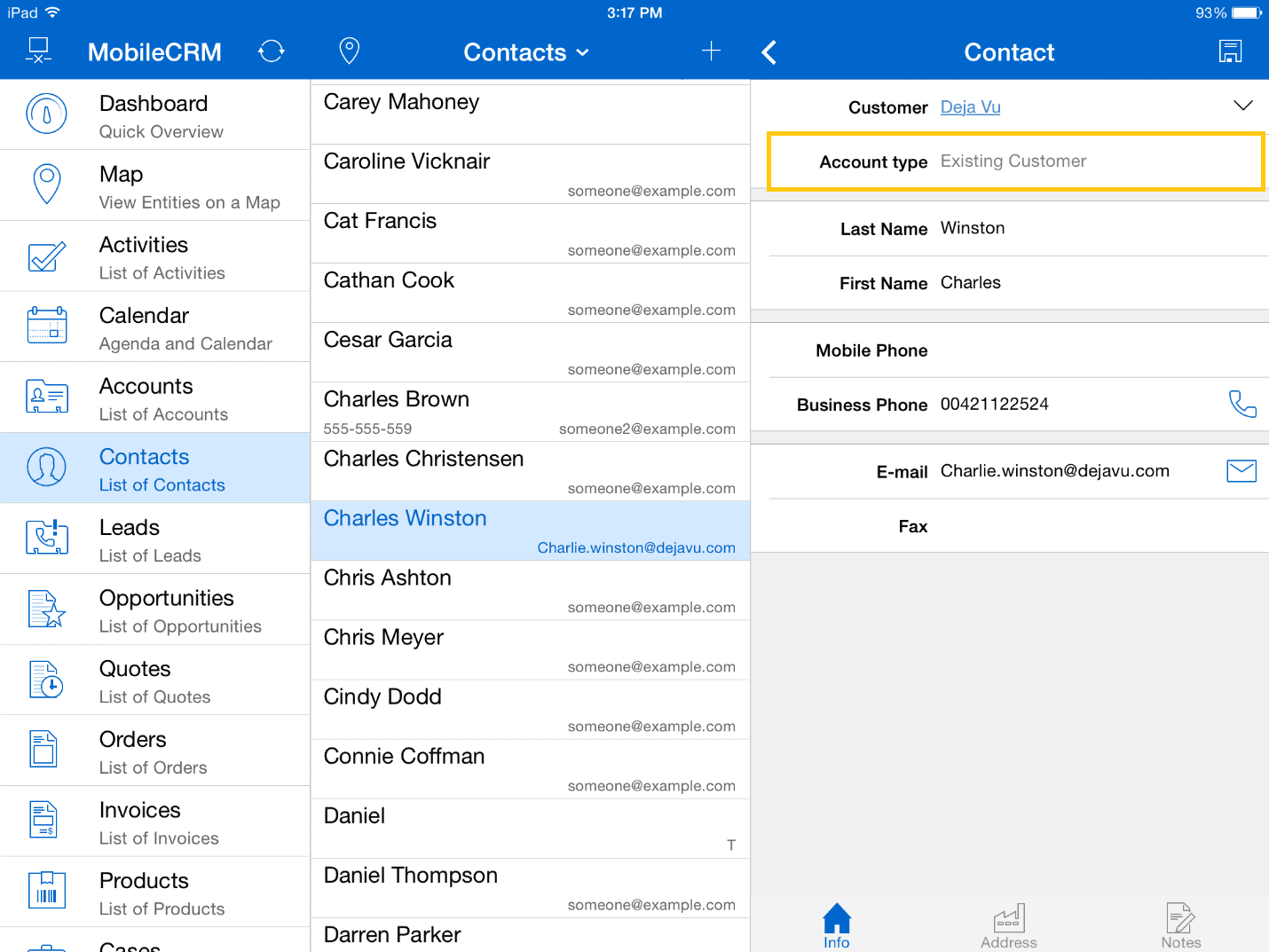Open the Quotes clock document icon
The image size is (1269, 952).
(46, 680)
